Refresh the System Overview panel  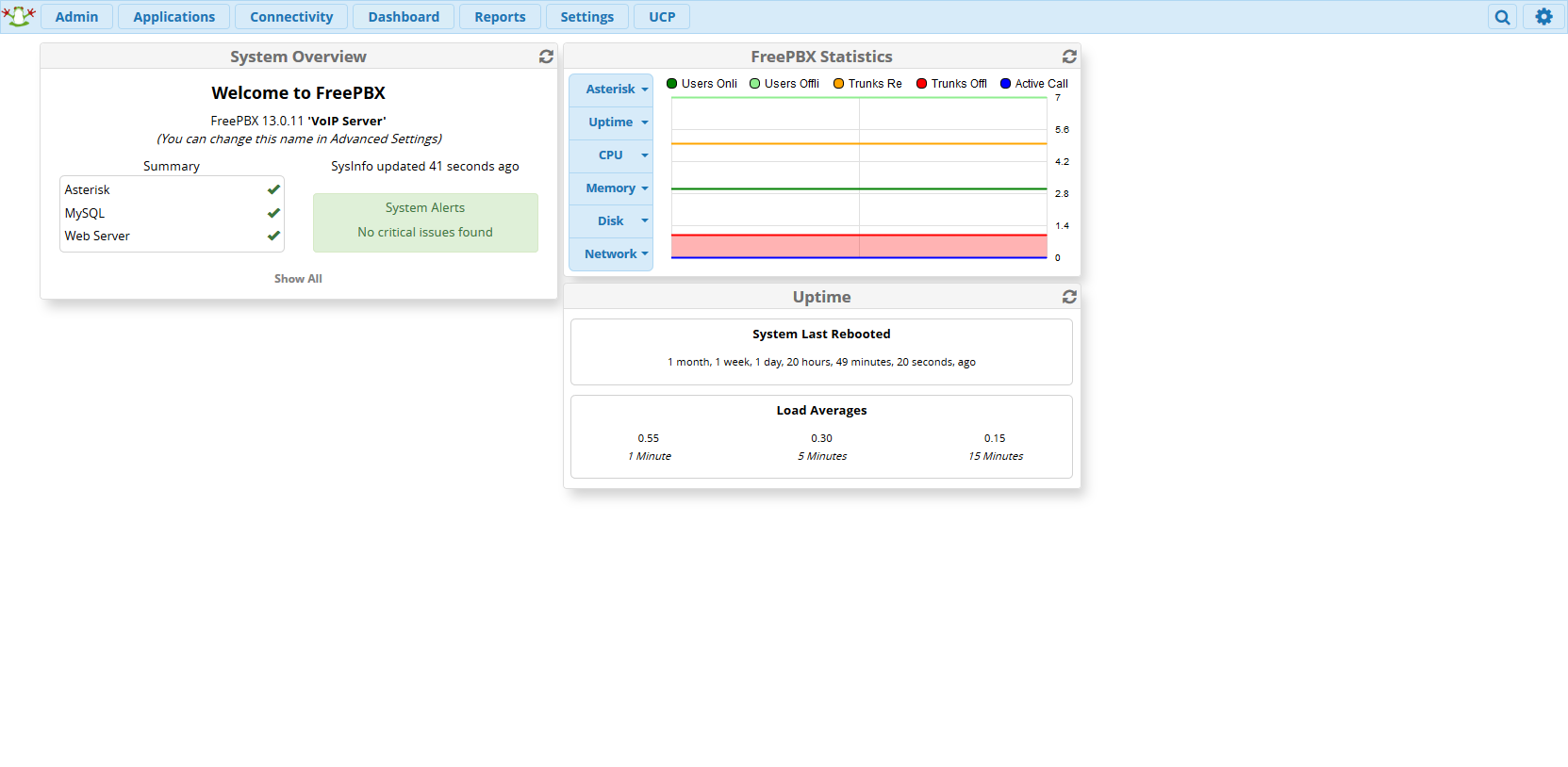(546, 57)
